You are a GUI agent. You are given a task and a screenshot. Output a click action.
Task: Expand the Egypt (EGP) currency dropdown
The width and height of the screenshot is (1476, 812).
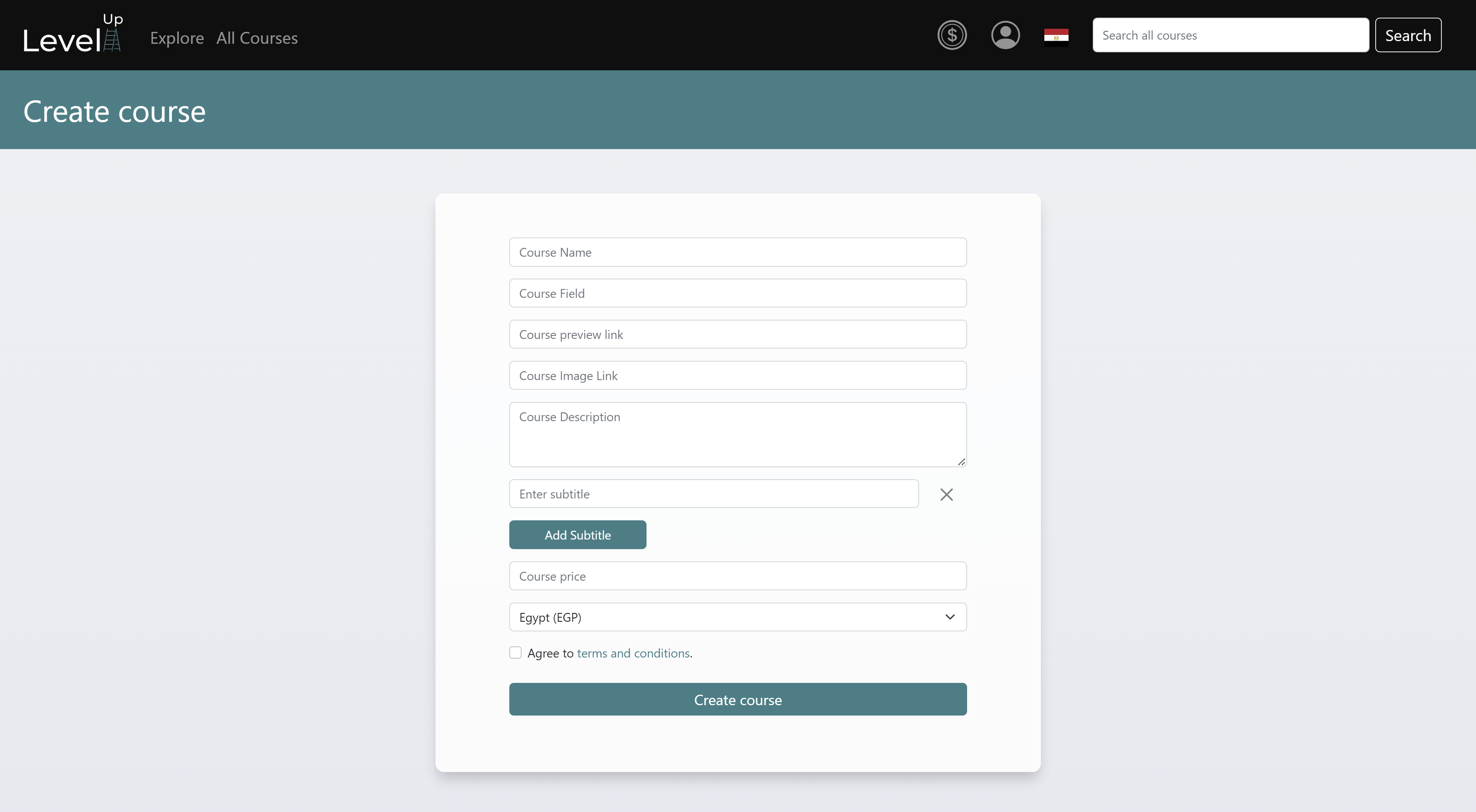pyautogui.click(x=737, y=617)
